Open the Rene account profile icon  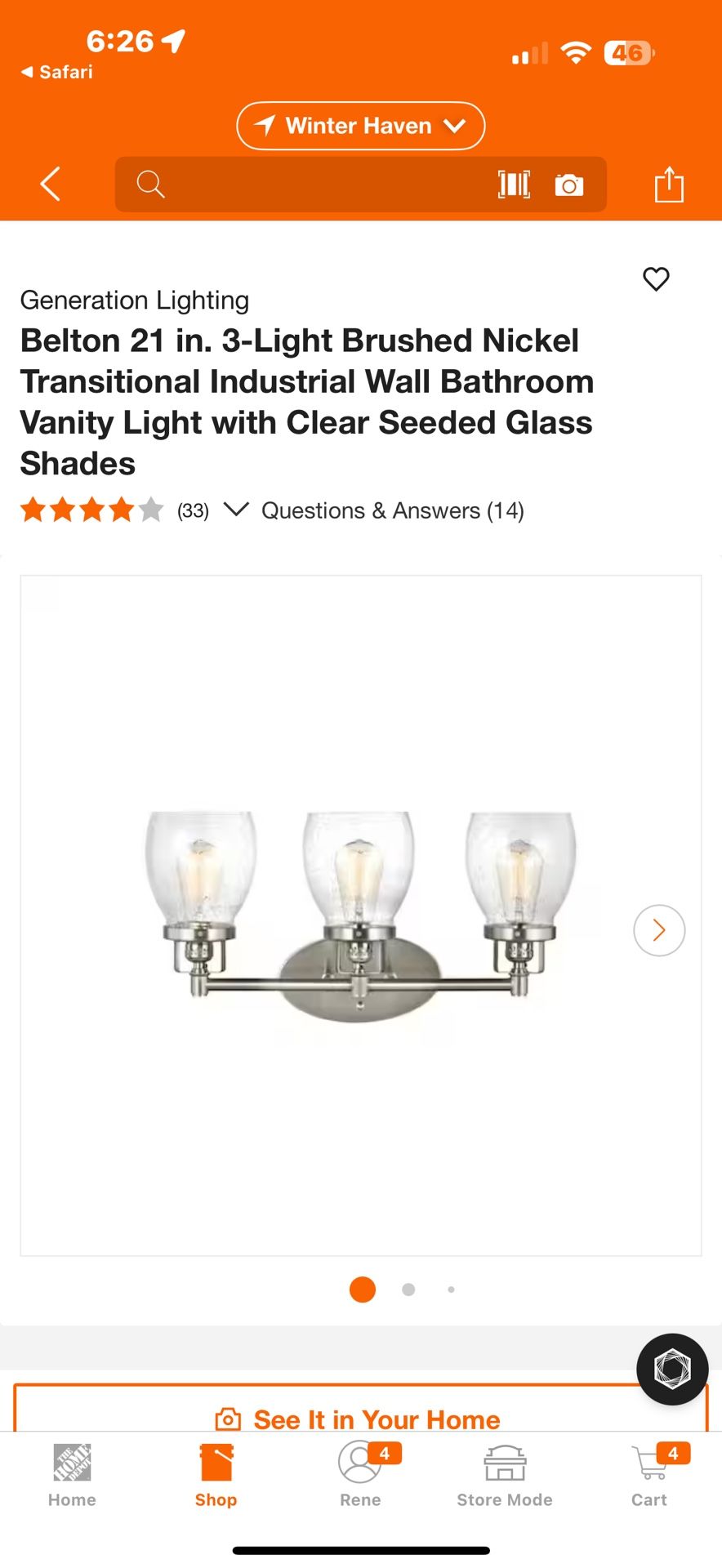tap(360, 1477)
